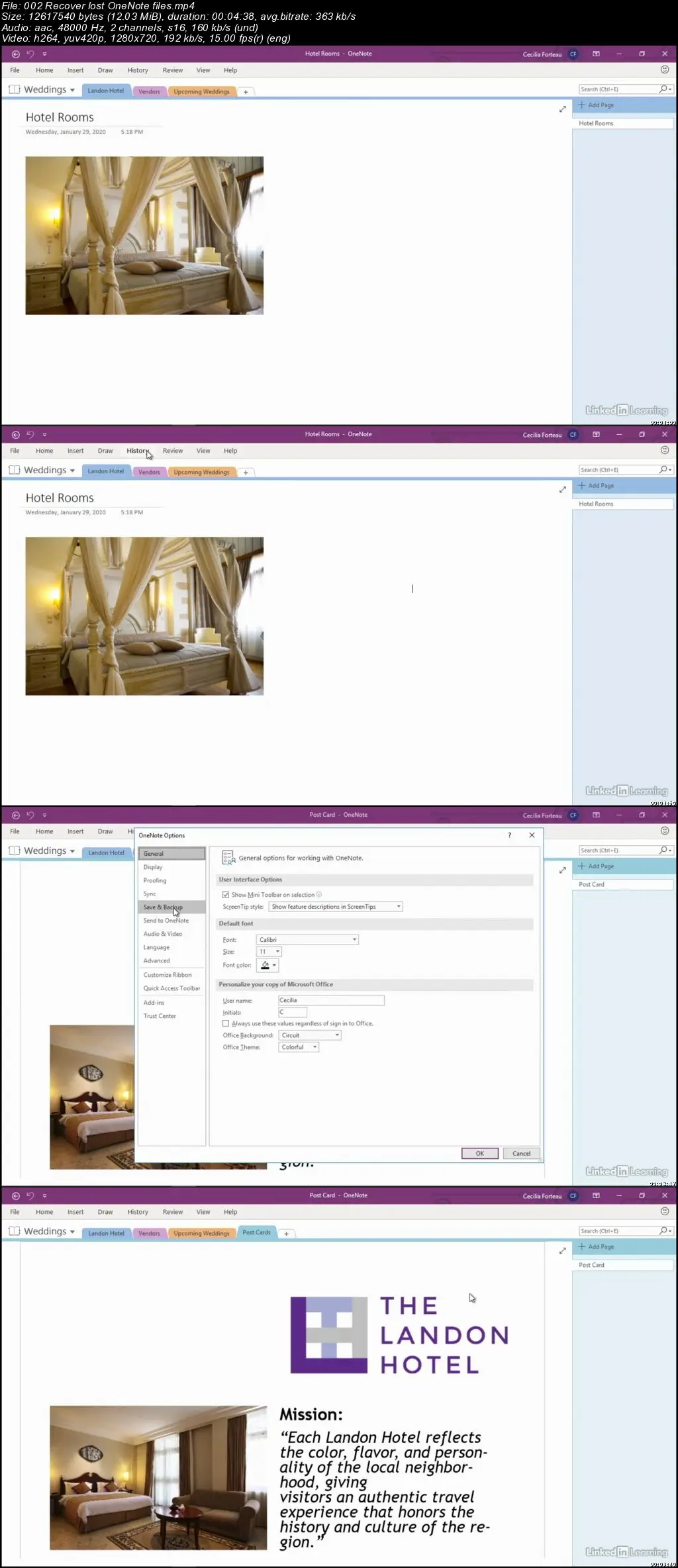Click Add Page in the window behind OneNote Options dialog
678x1568 pixels.
[x=597, y=866]
